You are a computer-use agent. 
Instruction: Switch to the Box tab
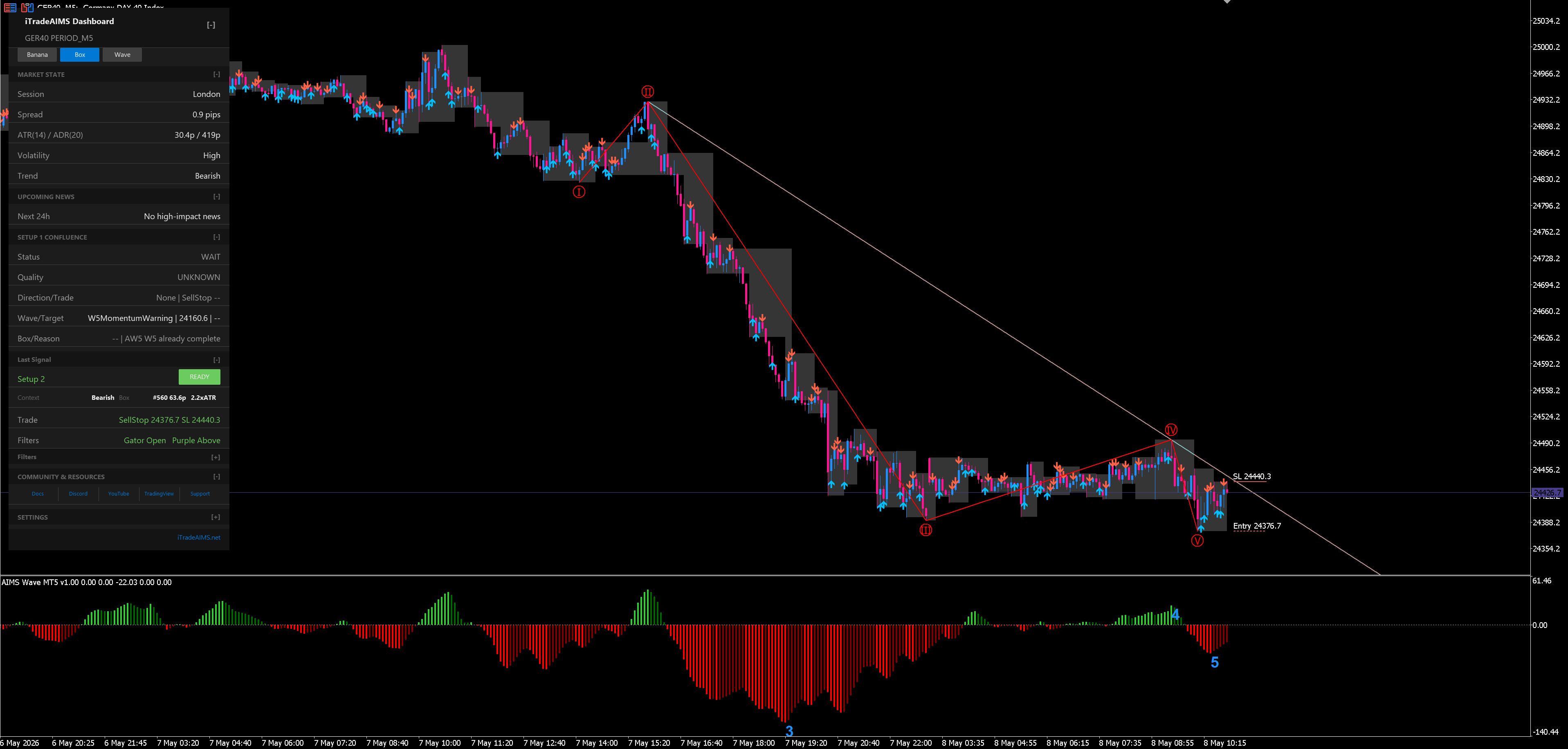[80, 55]
